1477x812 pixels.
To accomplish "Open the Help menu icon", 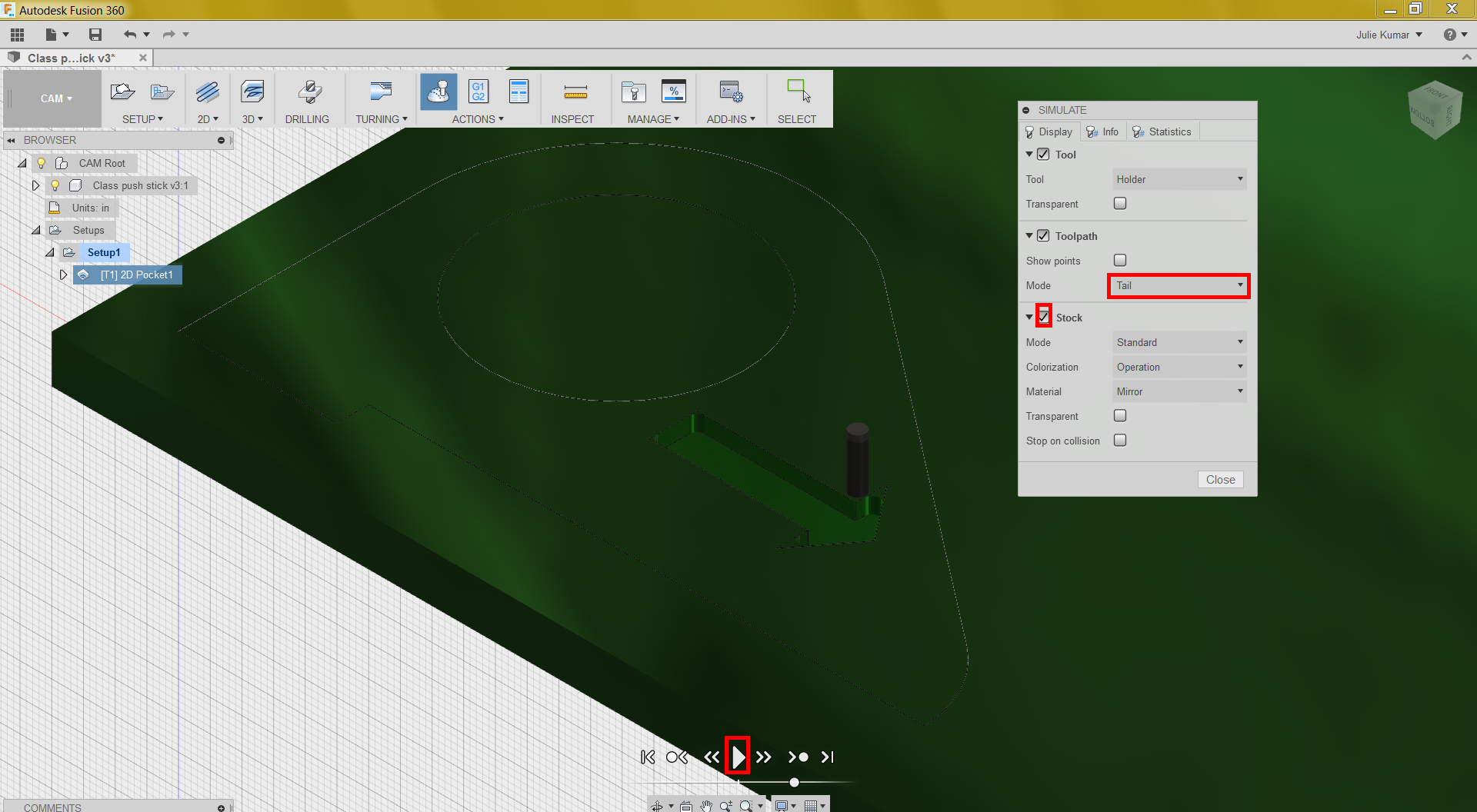I will [1450, 35].
